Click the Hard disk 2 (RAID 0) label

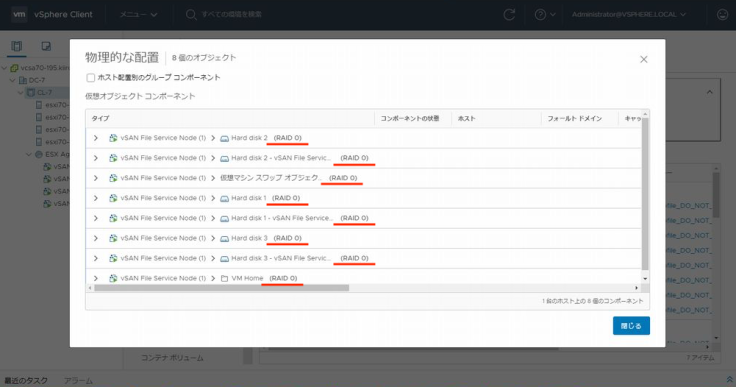click(266, 138)
